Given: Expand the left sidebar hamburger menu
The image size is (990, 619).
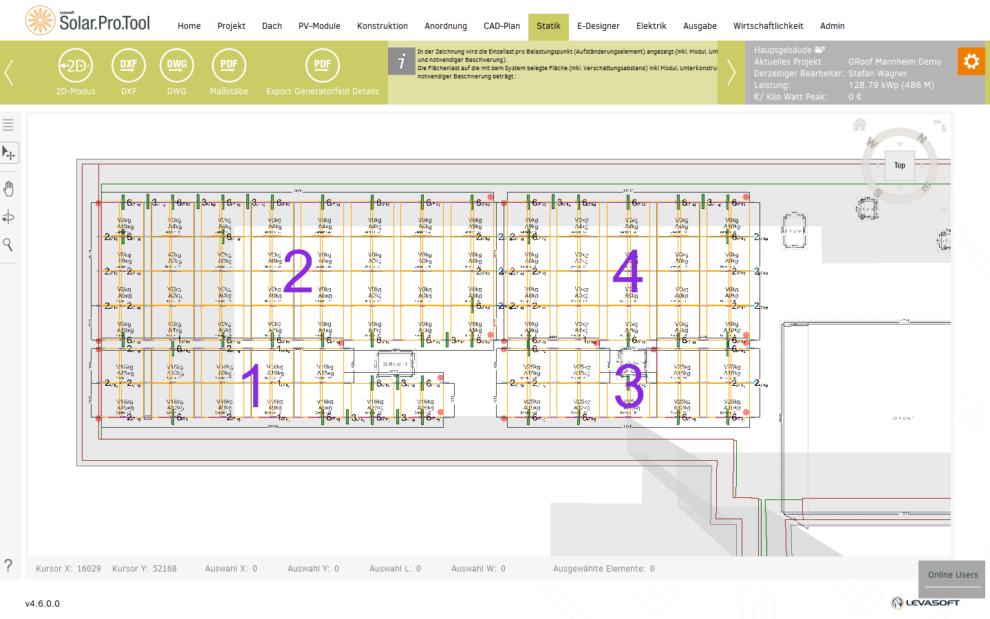Looking at the screenshot, I should [x=9, y=125].
